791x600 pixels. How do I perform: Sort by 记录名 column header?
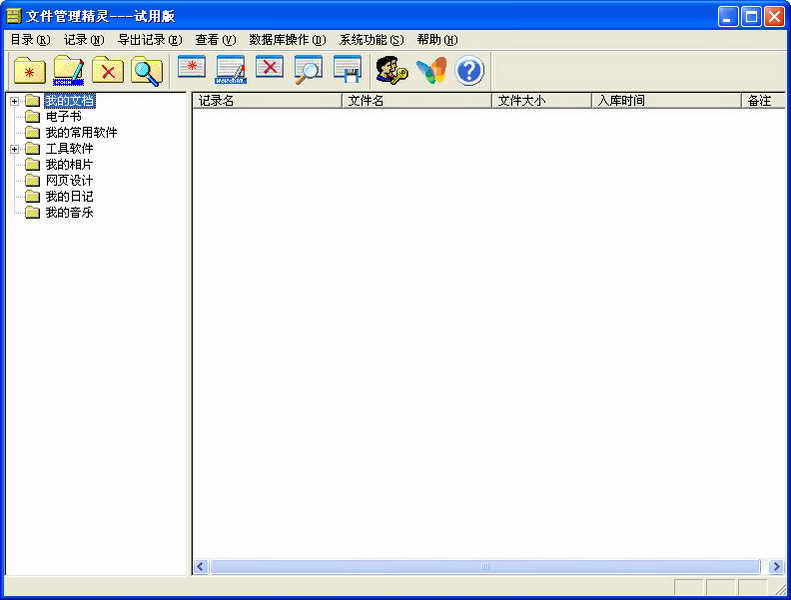point(267,101)
